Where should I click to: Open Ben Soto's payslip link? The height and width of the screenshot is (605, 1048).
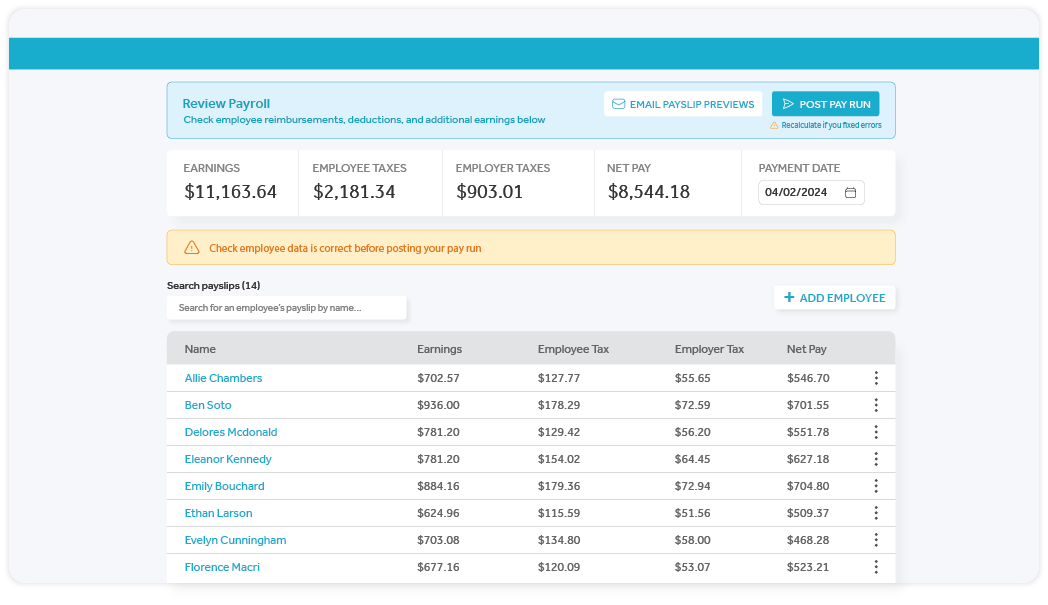(x=208, y=405)
